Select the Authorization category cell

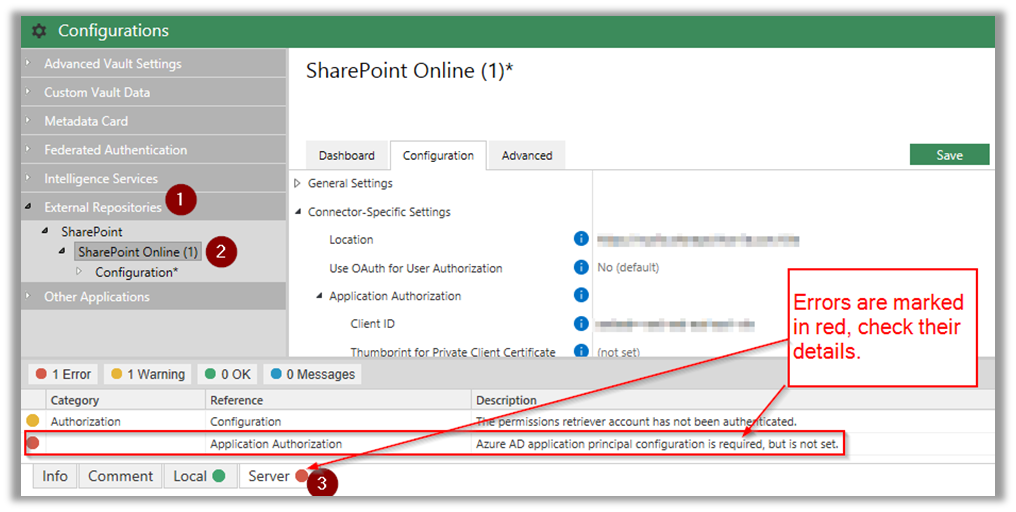[x=86, y=421]
